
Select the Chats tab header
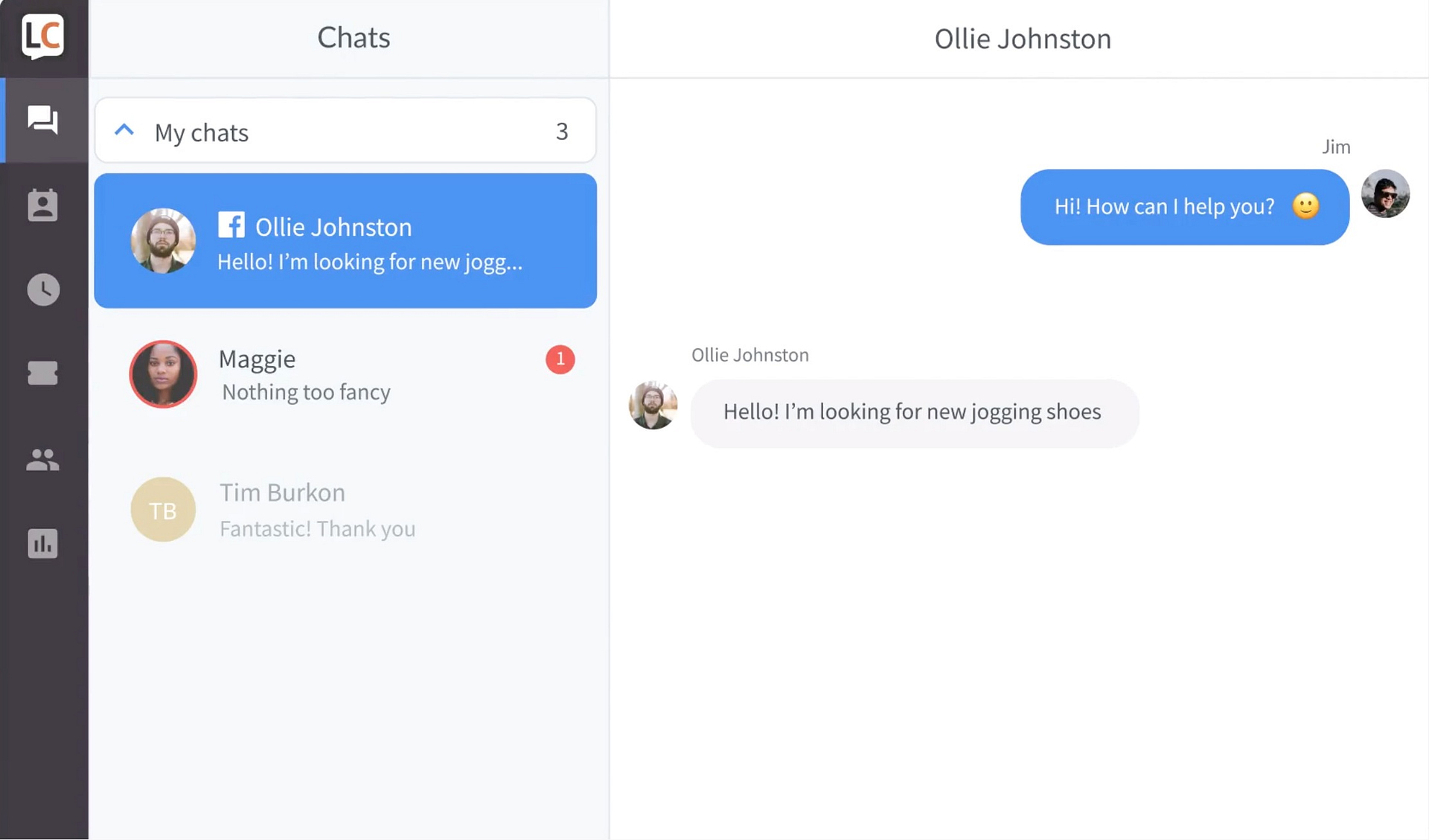coord(353,38)
